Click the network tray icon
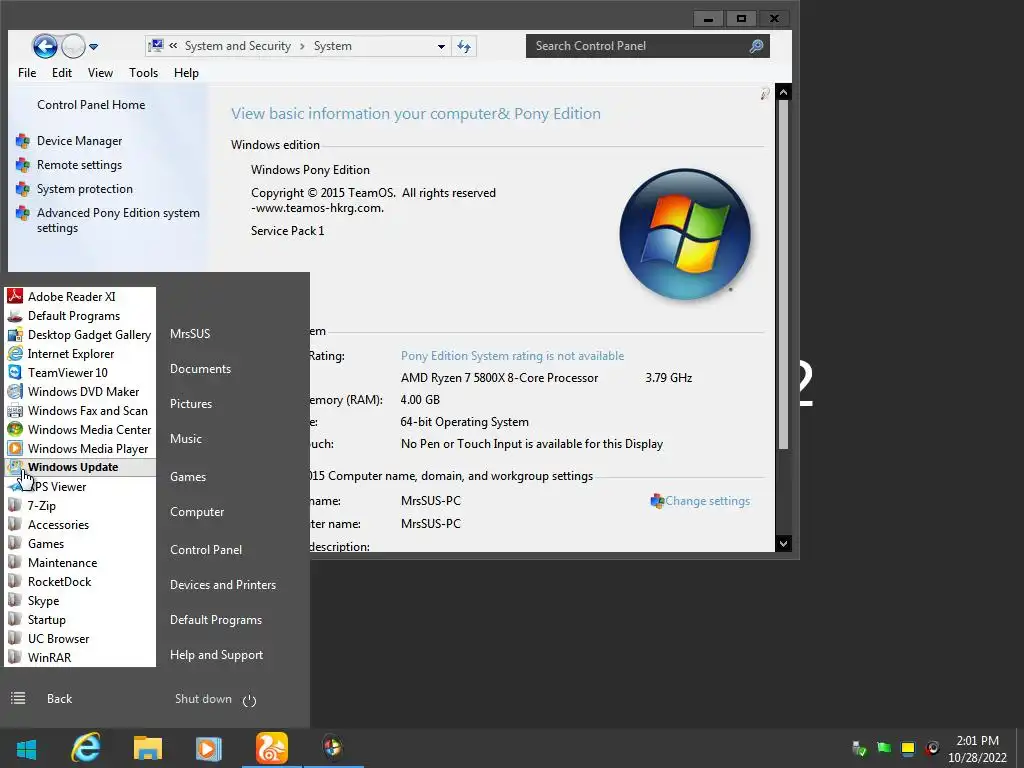 click(x=859, y=748)
